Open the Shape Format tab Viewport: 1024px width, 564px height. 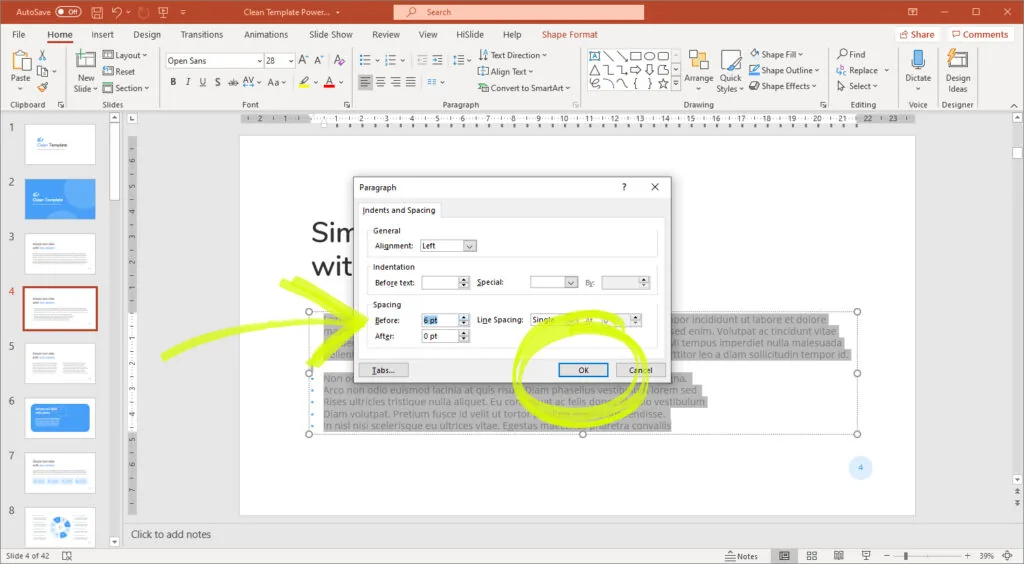click(x=569, y=35)
